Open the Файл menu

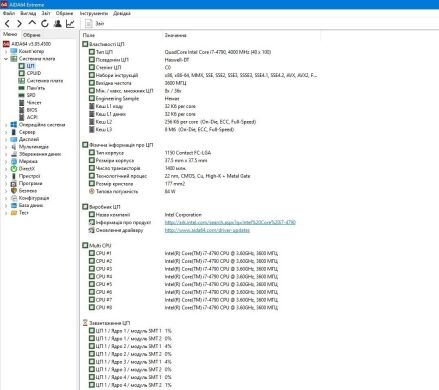pos(9,13)
